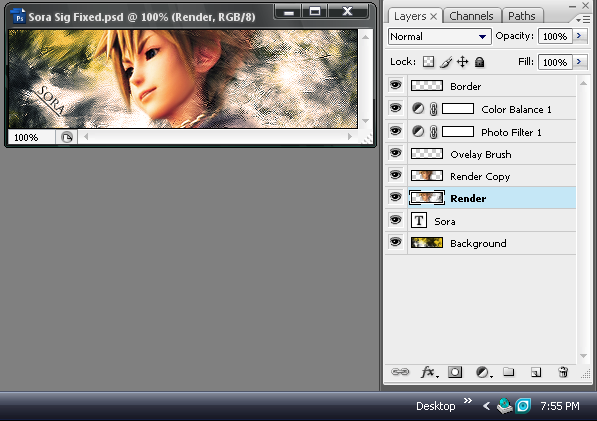Screen dimensions: 597x421
Task: Close the Layers tab with its X
Action: click(433, 16)
